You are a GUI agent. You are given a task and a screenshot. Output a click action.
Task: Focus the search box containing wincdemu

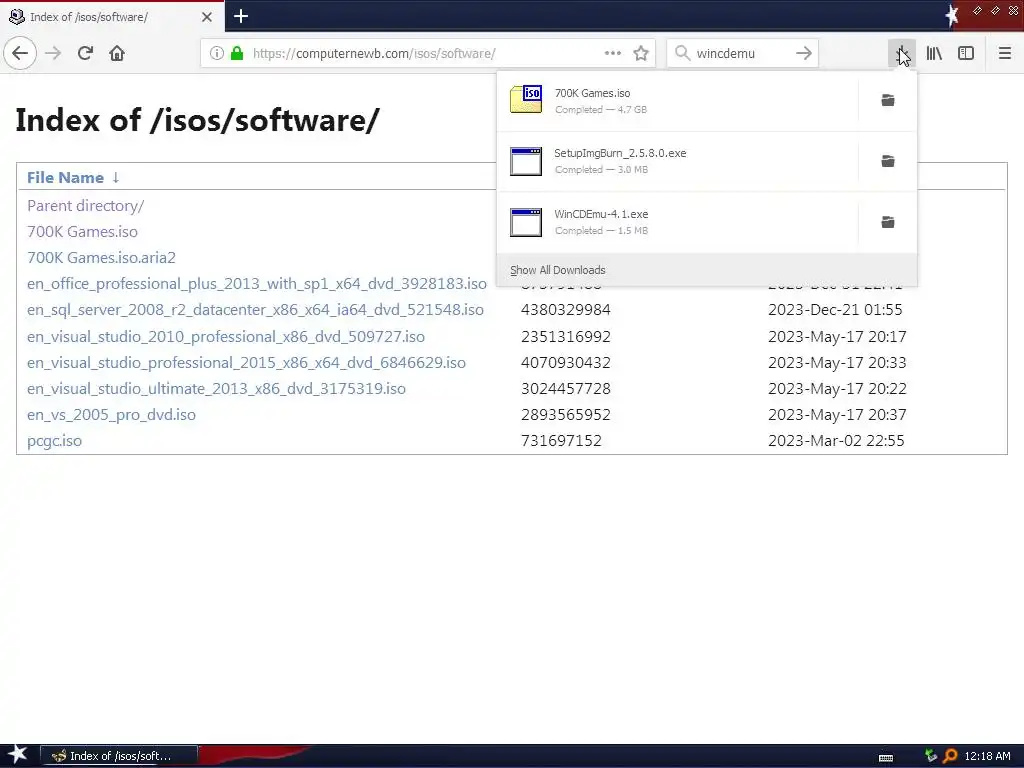point(741,53)
